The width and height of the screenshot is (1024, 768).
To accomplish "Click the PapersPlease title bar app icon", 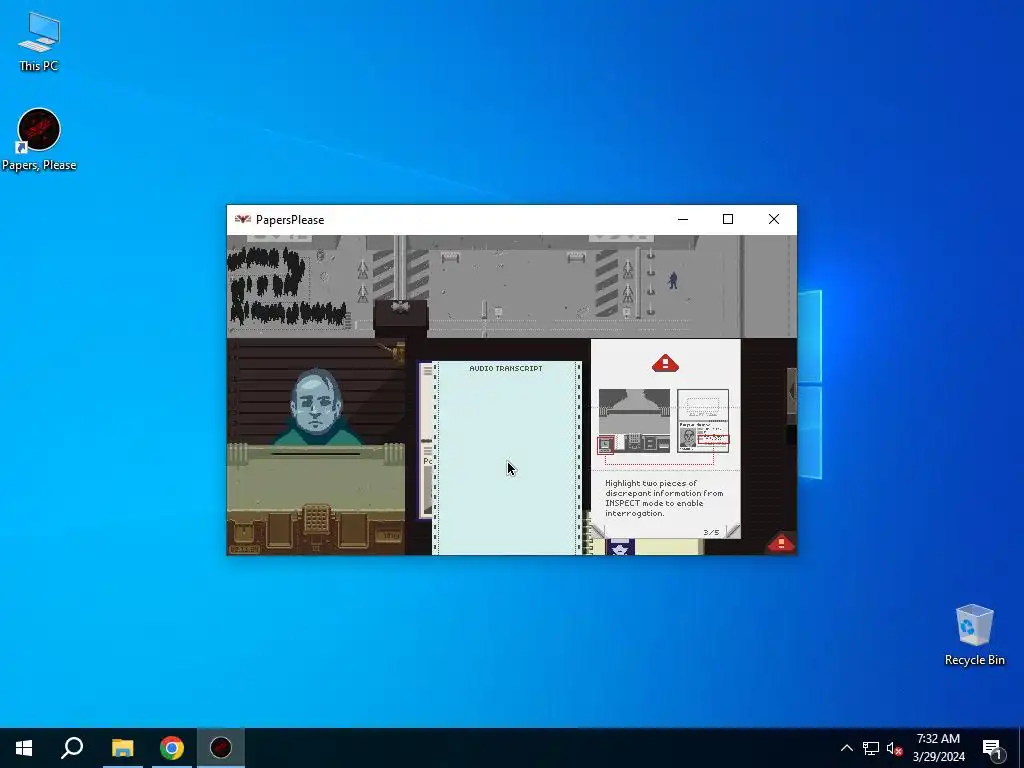I will click(242, 219).
